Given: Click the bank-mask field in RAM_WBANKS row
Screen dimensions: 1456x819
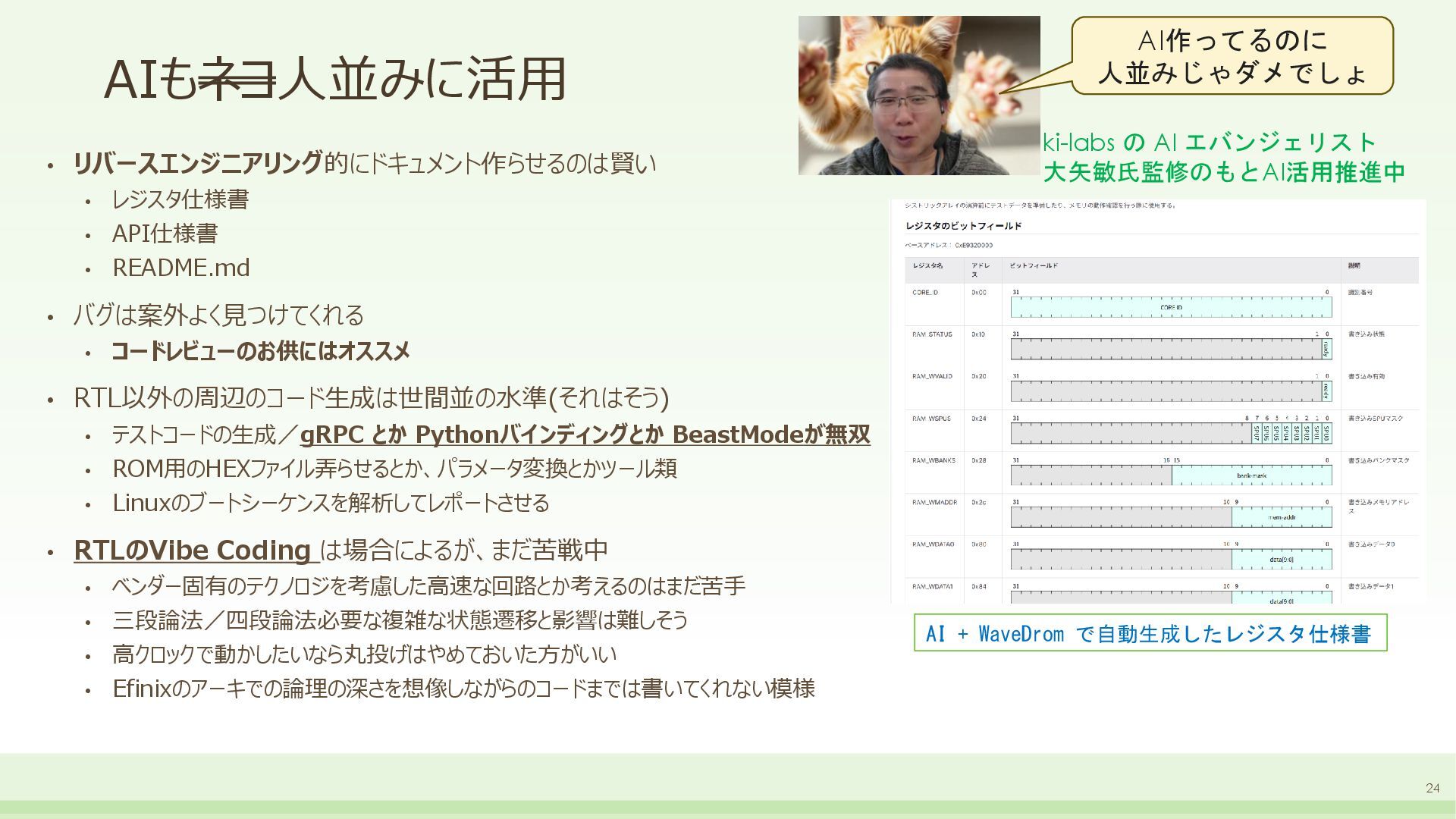Looking at the screenshot, I should (x=1251, y=475).
